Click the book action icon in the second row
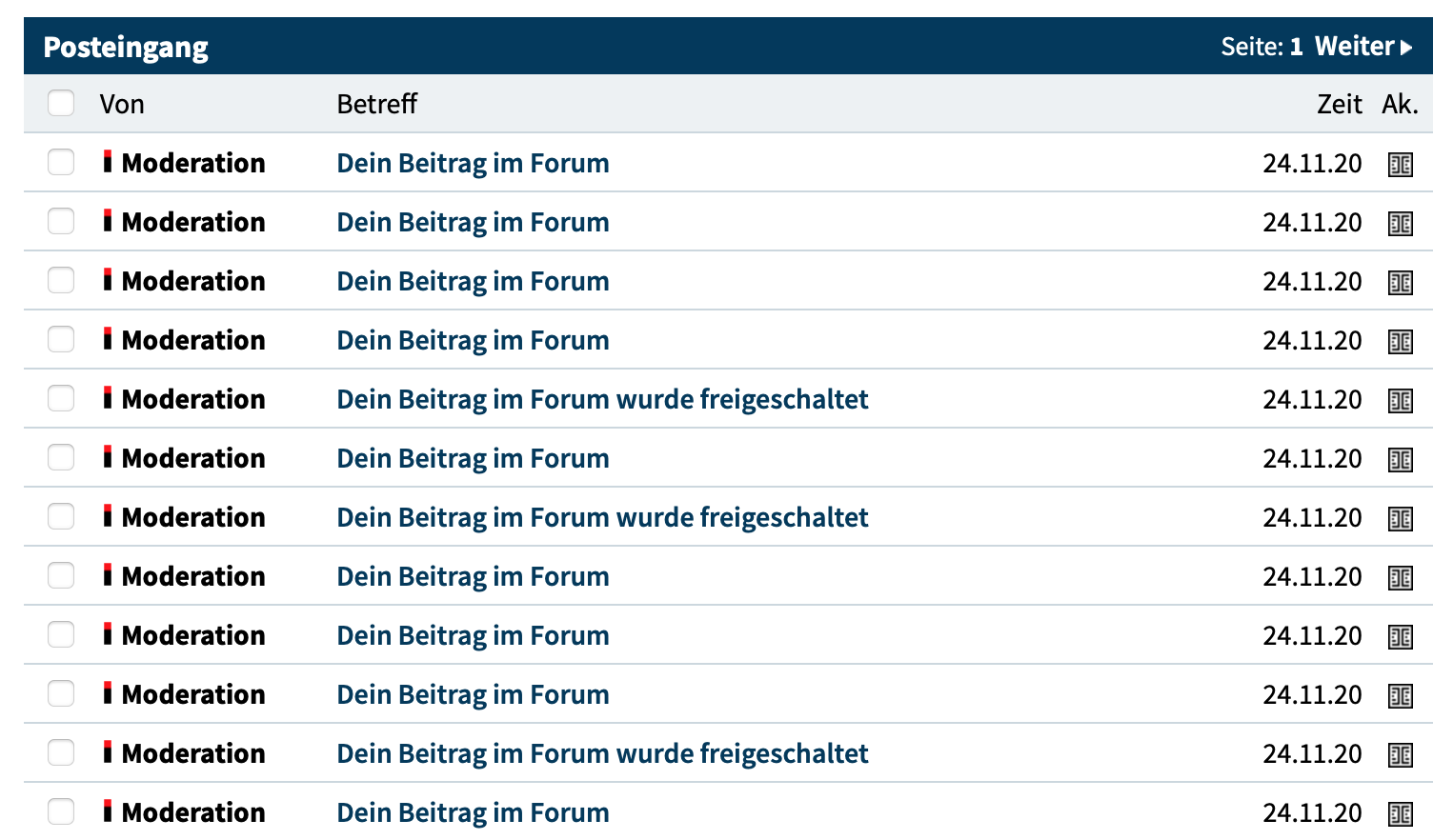The height and width of the screenshot is (840, 1433). (x=1400, y=222)
